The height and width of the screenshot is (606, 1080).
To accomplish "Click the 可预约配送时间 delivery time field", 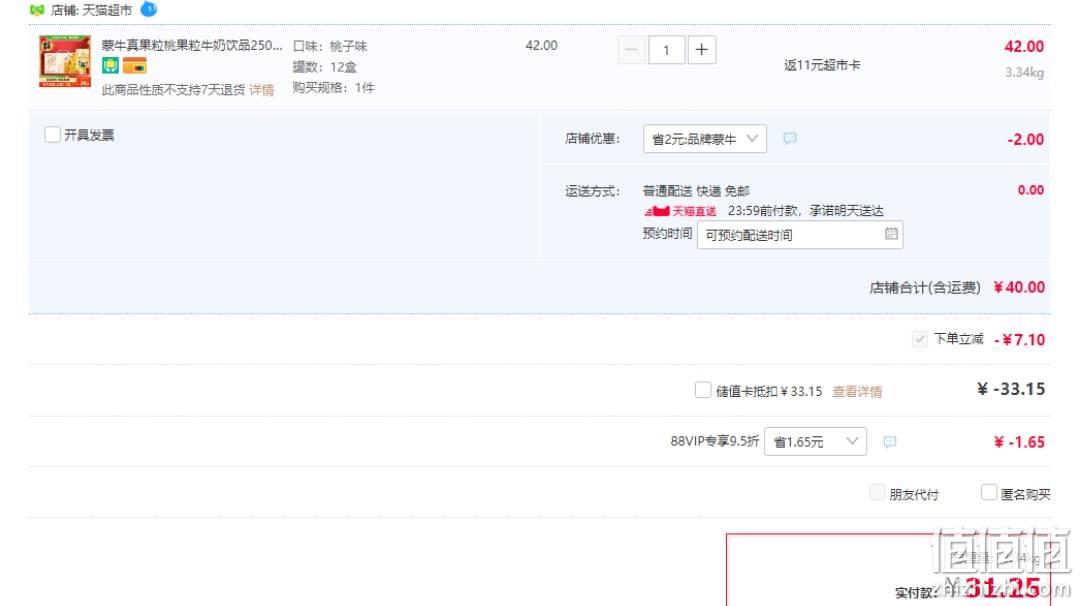I will (800, 235).
